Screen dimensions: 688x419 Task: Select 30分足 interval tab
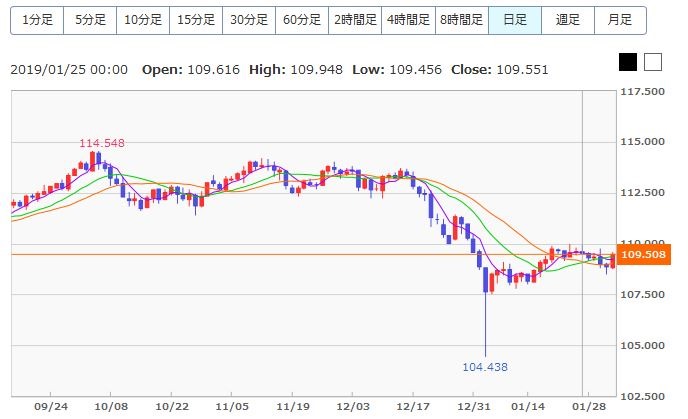tap(249, 20)
